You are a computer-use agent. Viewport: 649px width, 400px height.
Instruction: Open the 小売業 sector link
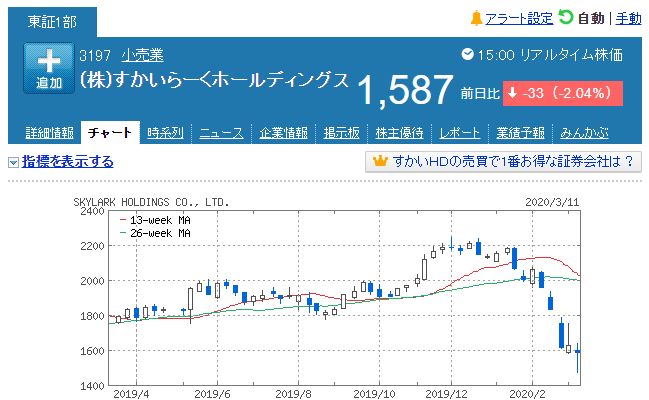click(x=142, y=55)
